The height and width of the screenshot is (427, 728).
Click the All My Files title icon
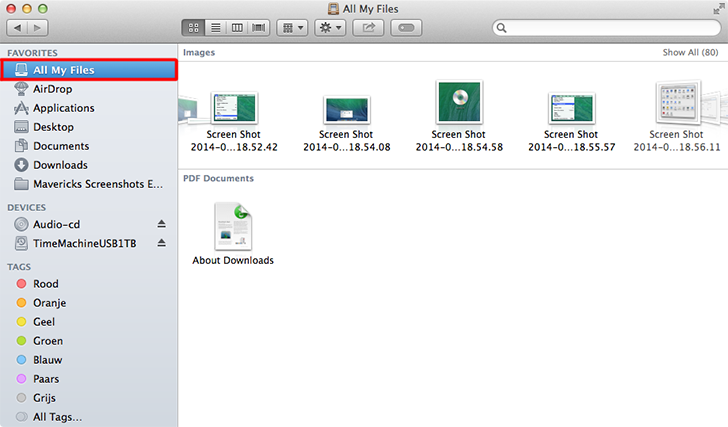click(333, 9)
